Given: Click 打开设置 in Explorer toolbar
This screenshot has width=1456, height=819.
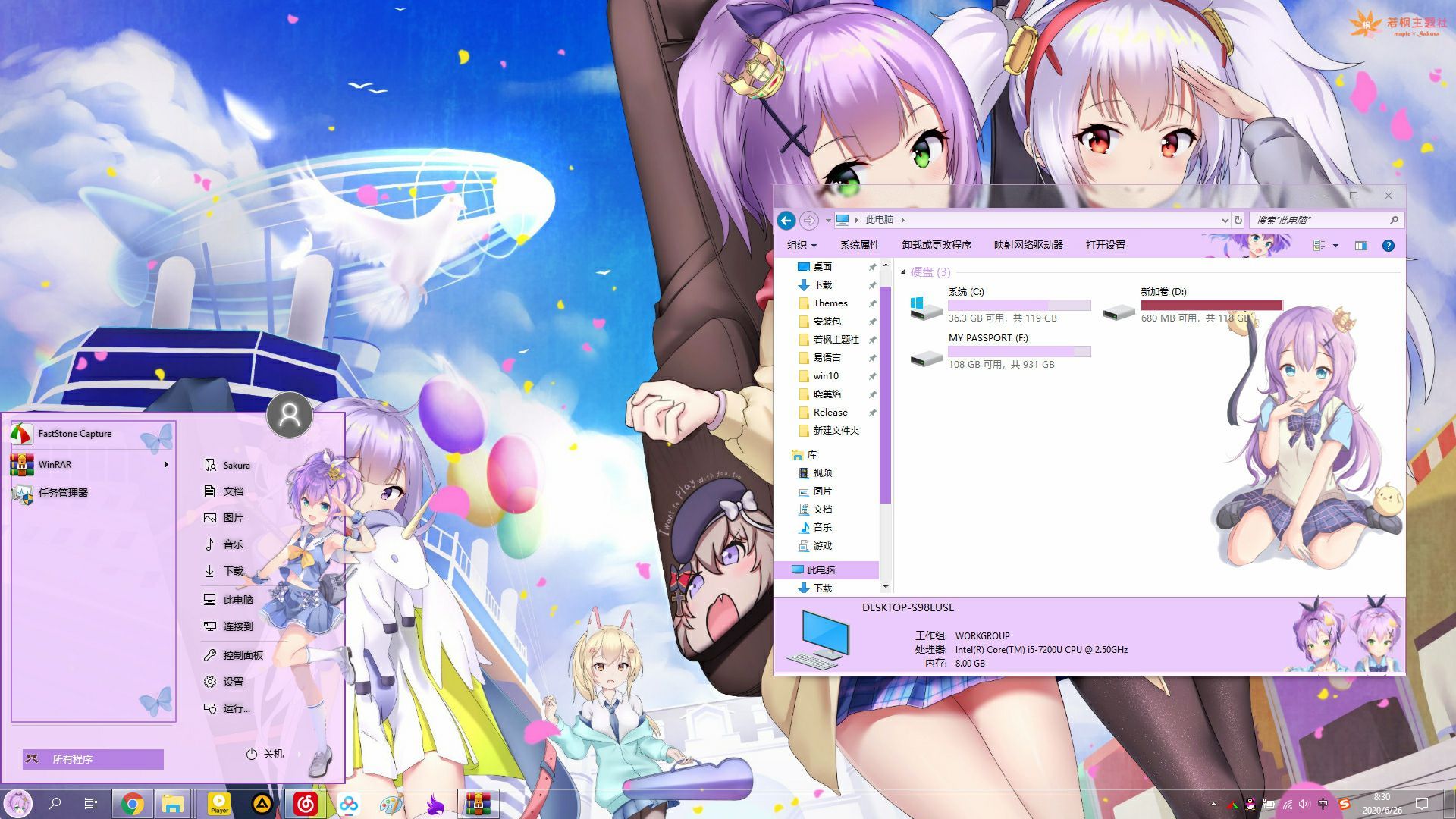Looking at the screenshot, I should click(x=1106, y=245).
